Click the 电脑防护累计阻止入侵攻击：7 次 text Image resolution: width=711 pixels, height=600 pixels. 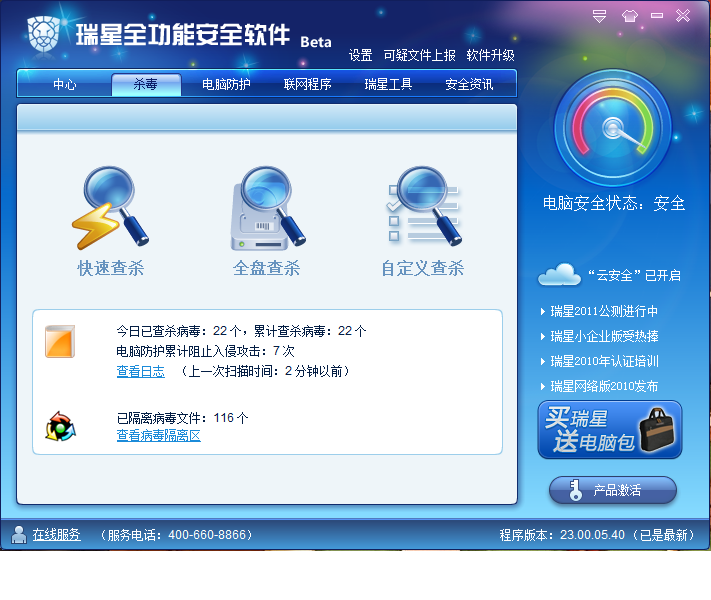(205, 351)
